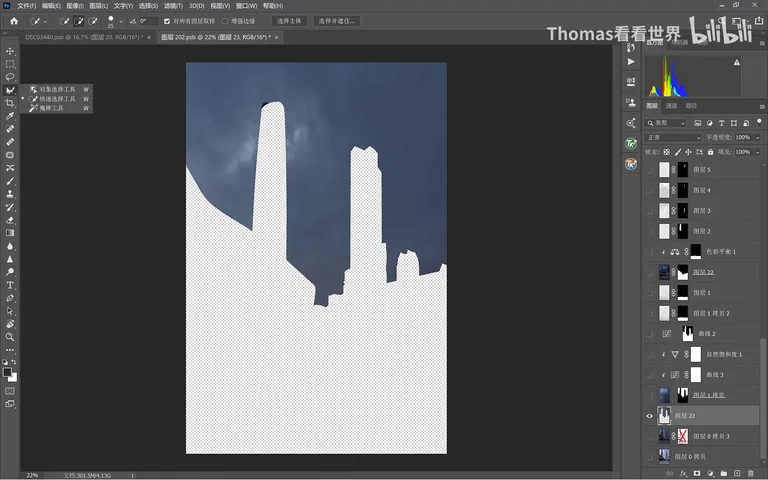Screen dimensions: 768x480
Task: Switch to DSC03440.psb document tab
Action: tap(84, 37)
